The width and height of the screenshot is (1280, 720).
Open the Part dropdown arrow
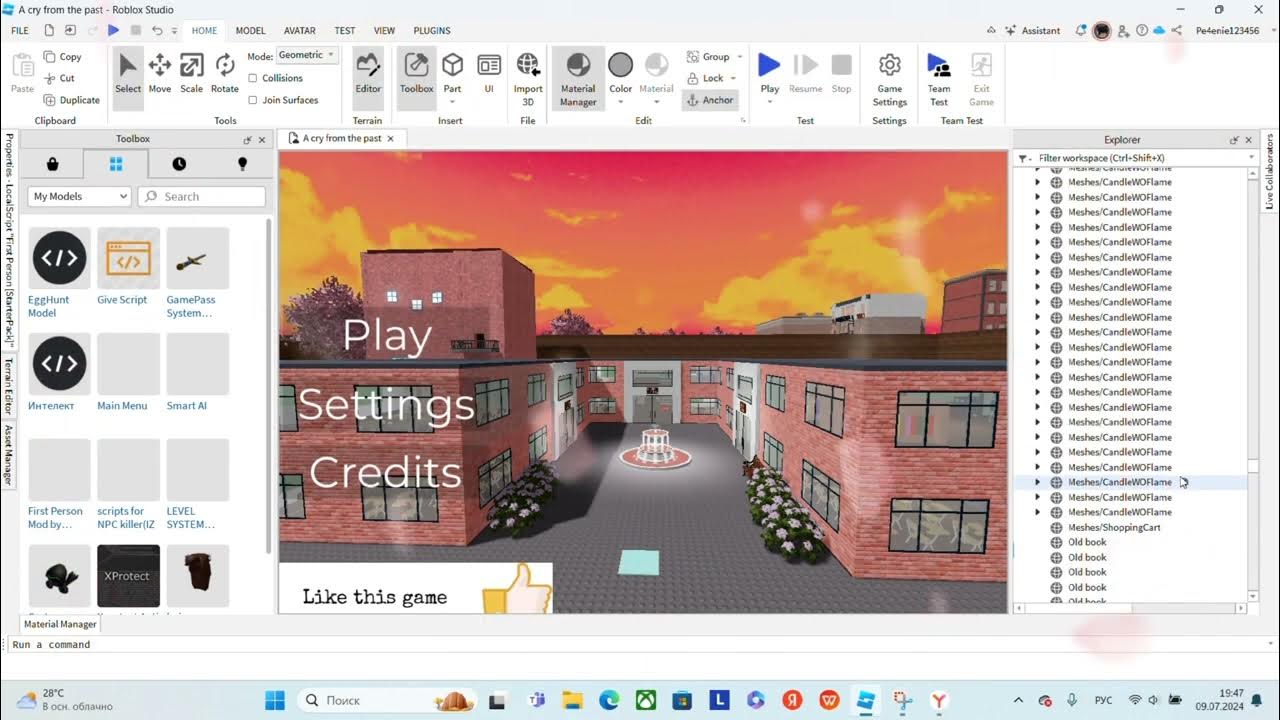452,100
